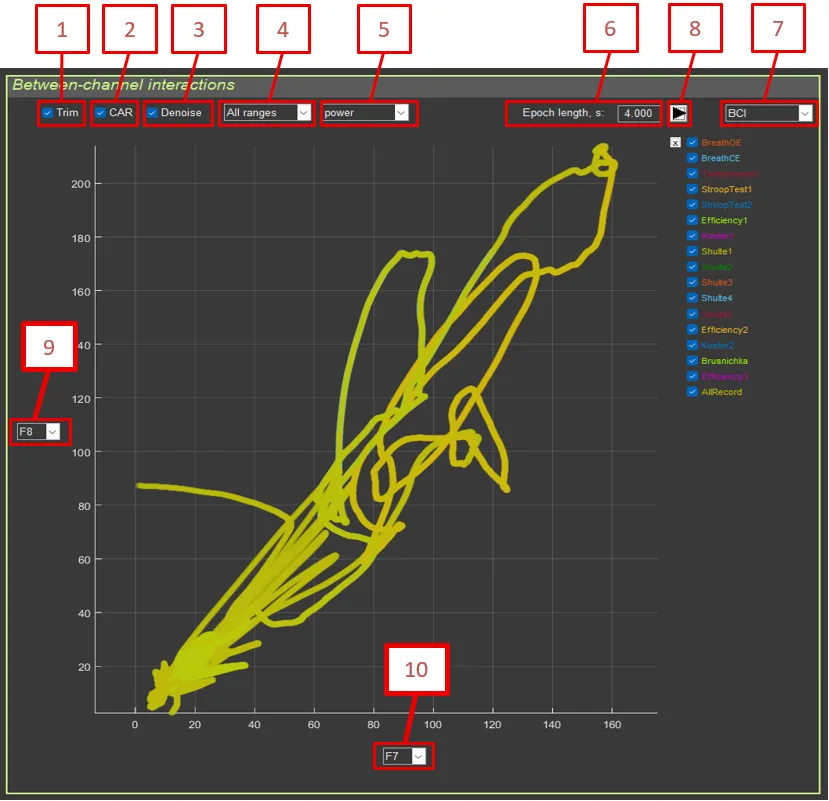The image size is (829, 801).
Task: Open the All ranges dropdown
Action: [x=267, y=113]
